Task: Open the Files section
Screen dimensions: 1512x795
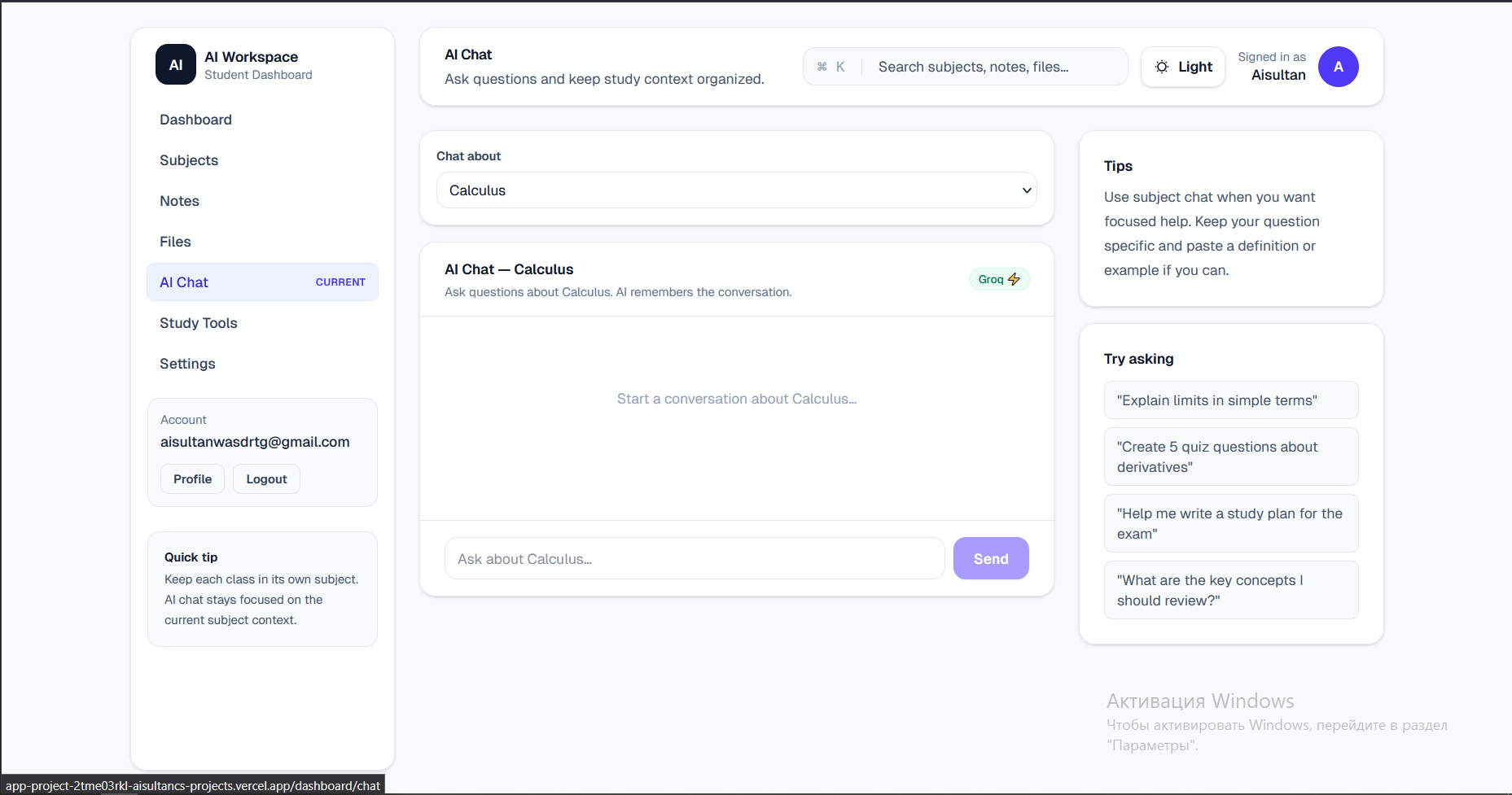Action: pos(175,242)
